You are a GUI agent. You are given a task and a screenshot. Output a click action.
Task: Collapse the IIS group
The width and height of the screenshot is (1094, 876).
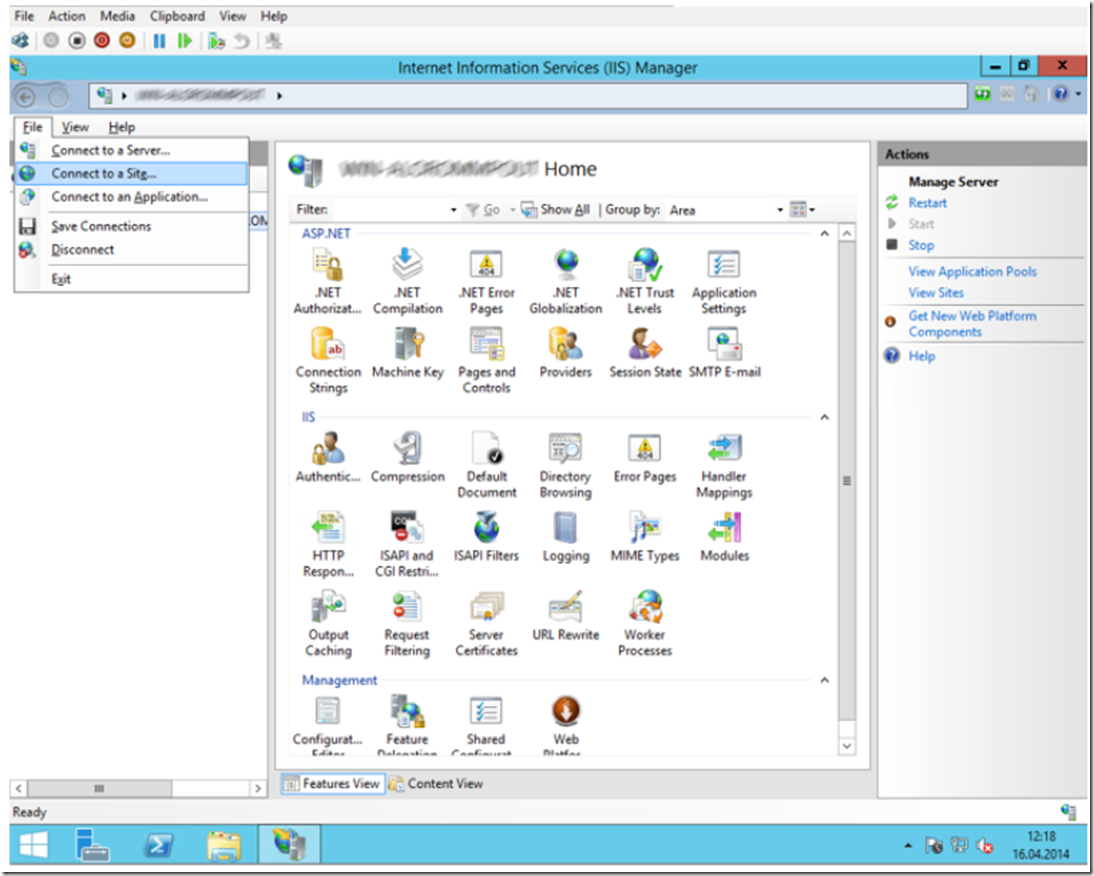click(824, 417)
